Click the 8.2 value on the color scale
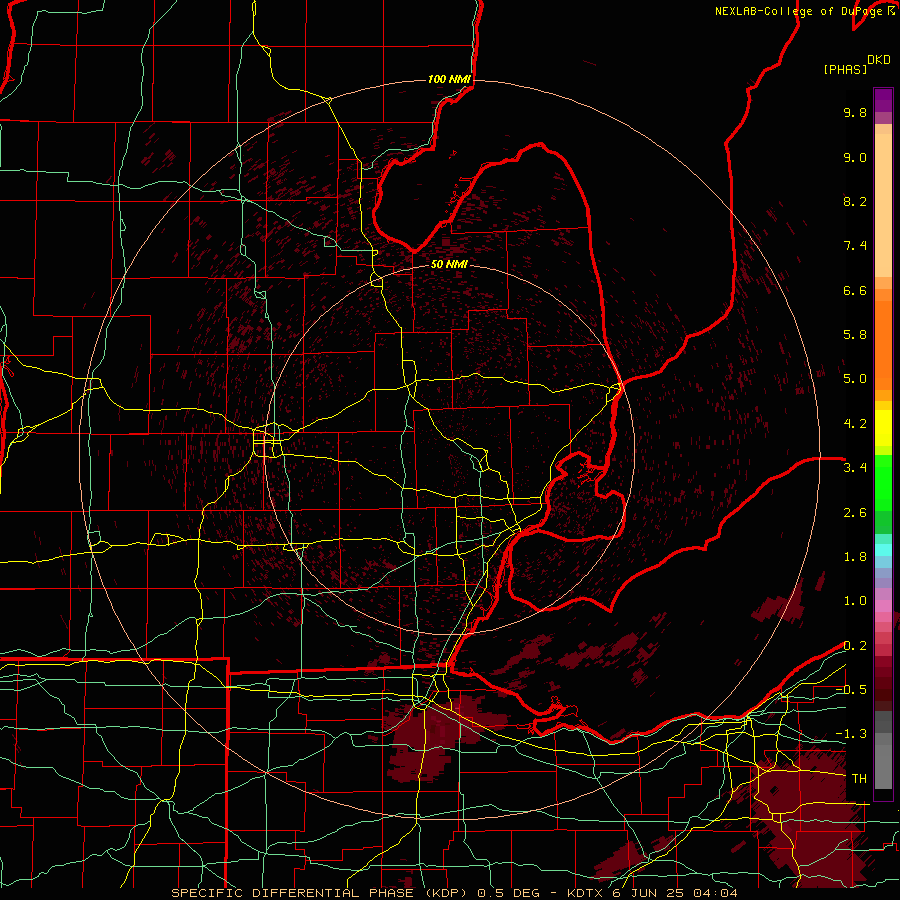 855,201
